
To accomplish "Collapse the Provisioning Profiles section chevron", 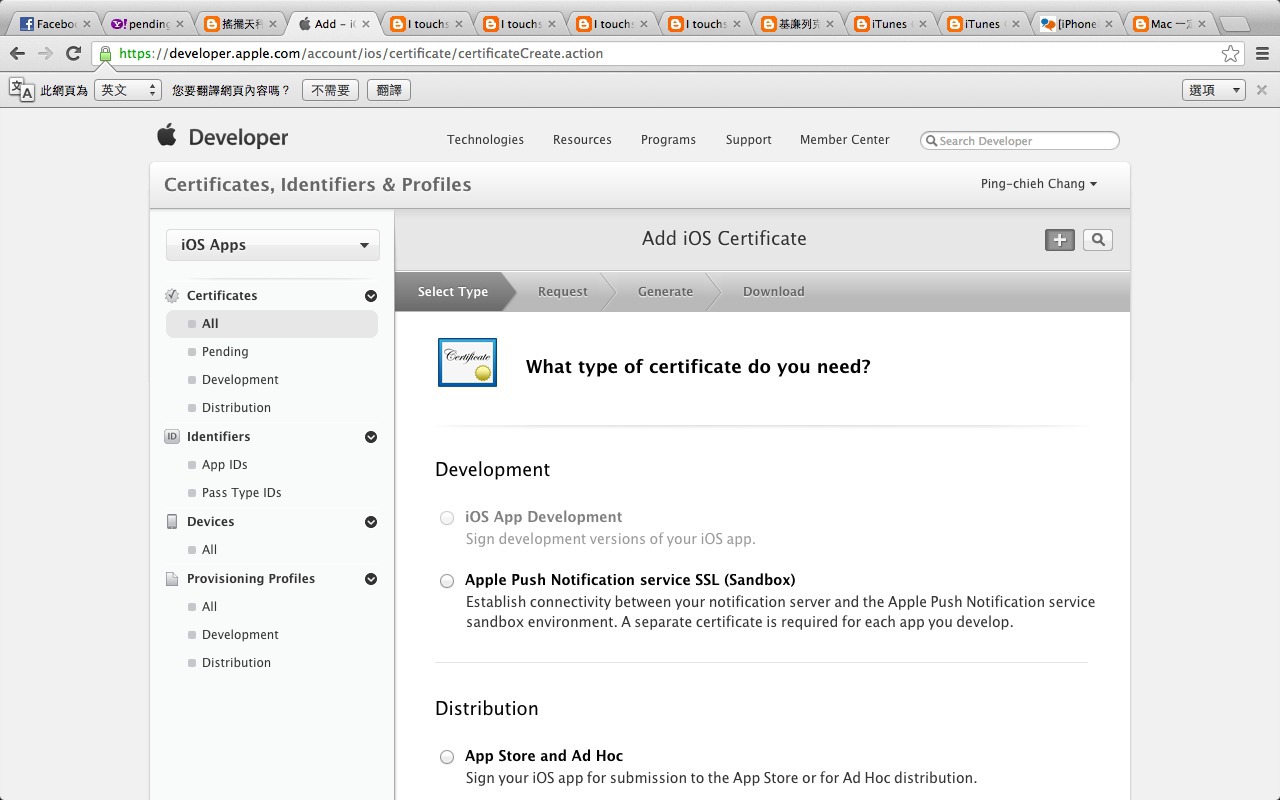I will pyautogui.click(x=371, y=579).
